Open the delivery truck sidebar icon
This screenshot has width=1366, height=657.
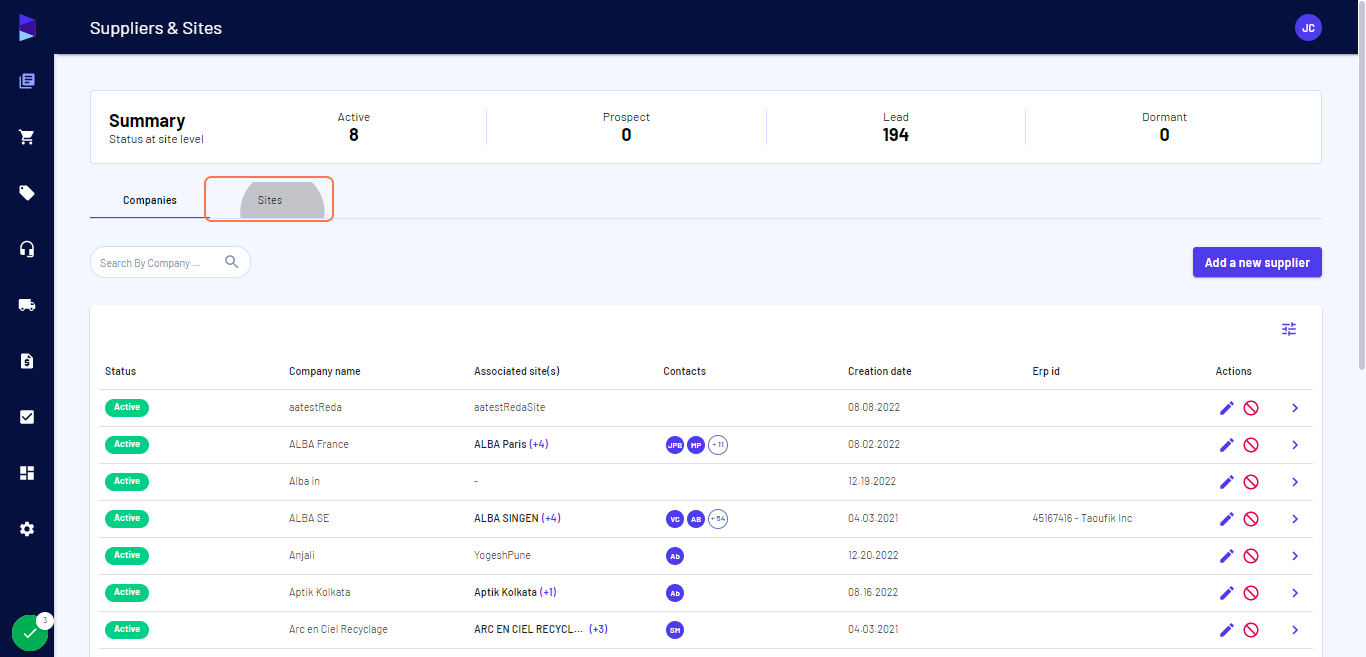click(x=27, y=305)
